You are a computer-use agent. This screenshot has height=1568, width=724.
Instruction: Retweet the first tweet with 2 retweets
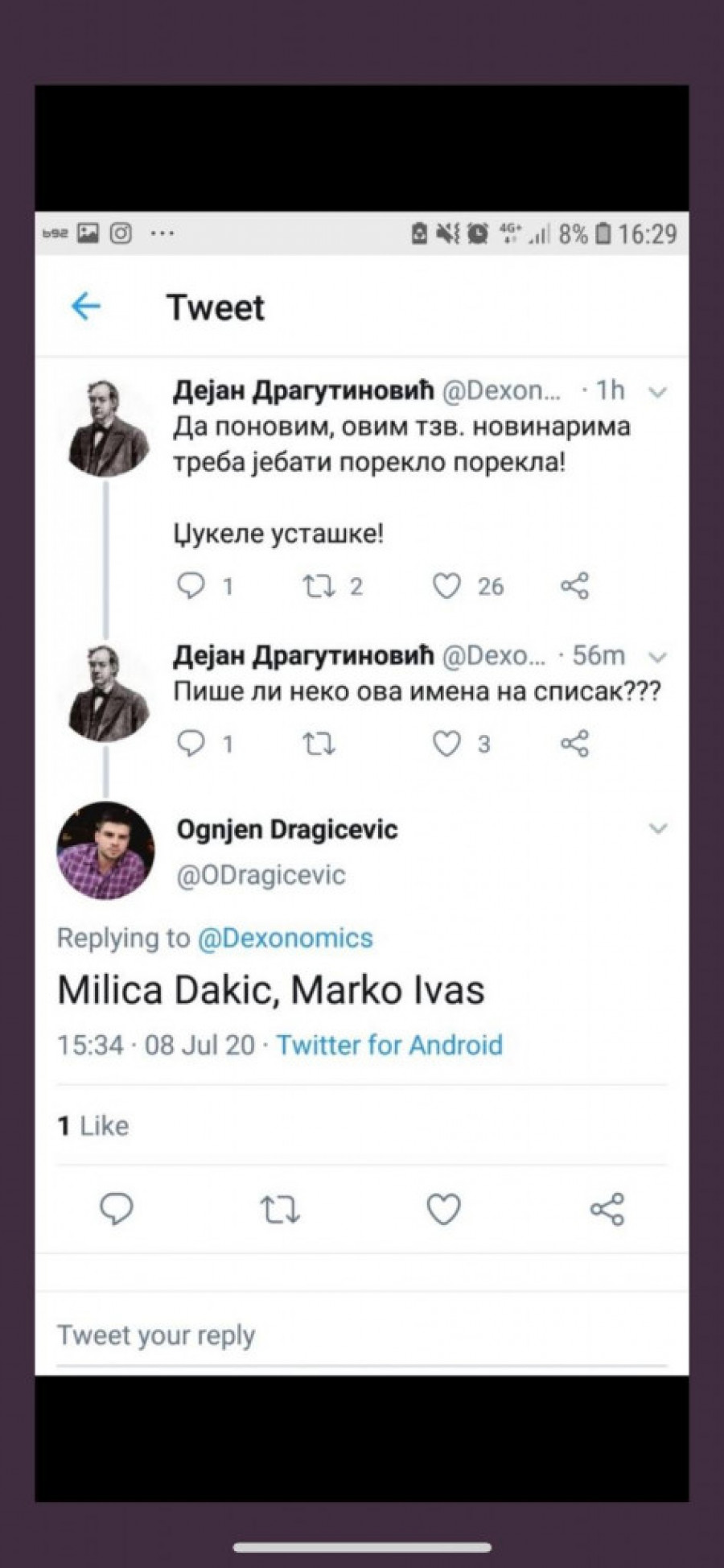tap(319, 586)
